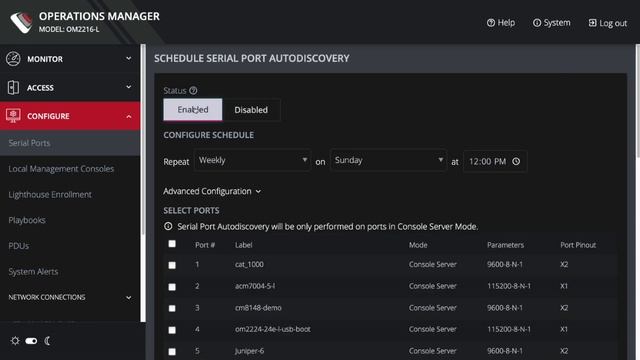Check the box for port acm7004-5-l

172,287
